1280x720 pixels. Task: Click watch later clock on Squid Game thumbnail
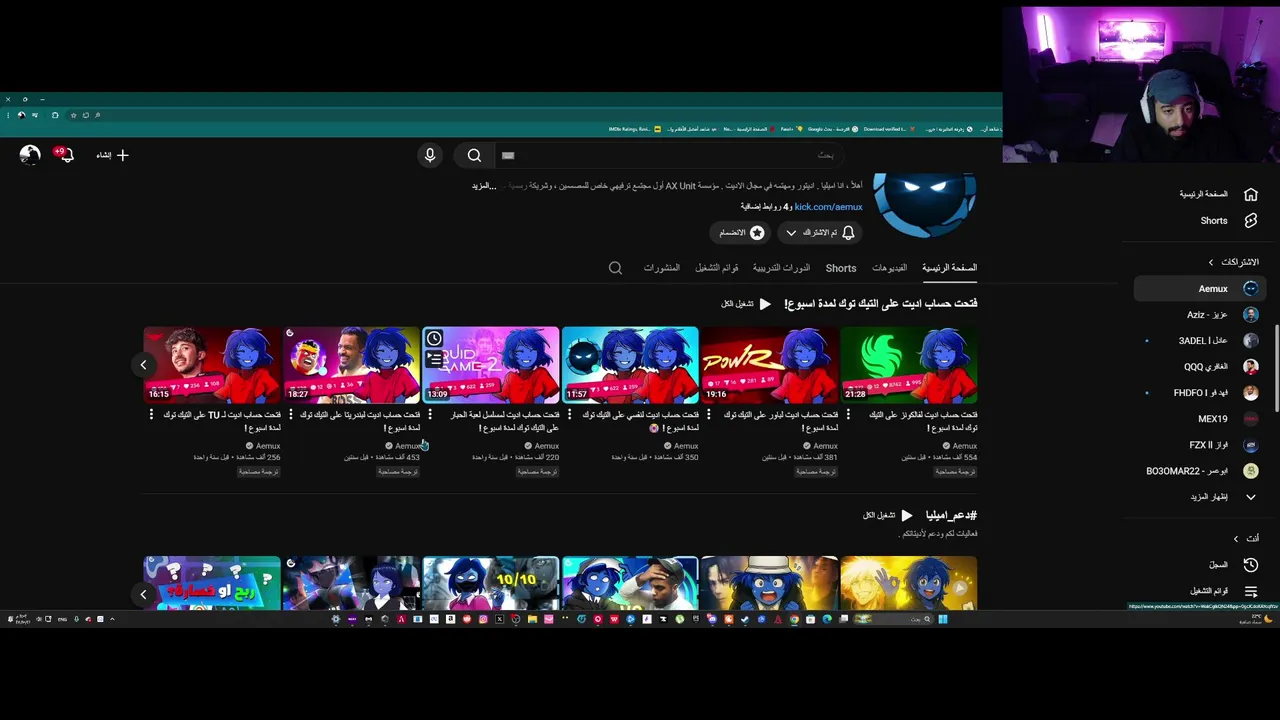[x=434, y=339]
